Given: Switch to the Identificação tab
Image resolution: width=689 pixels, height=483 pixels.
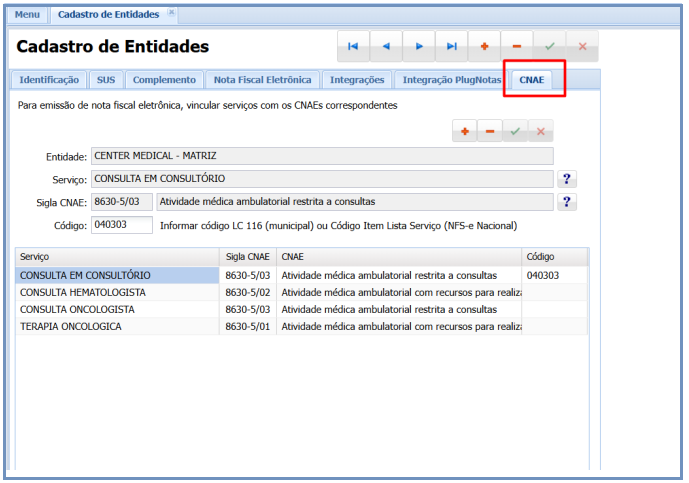Looking at the screenshot, I should point(49,79).
